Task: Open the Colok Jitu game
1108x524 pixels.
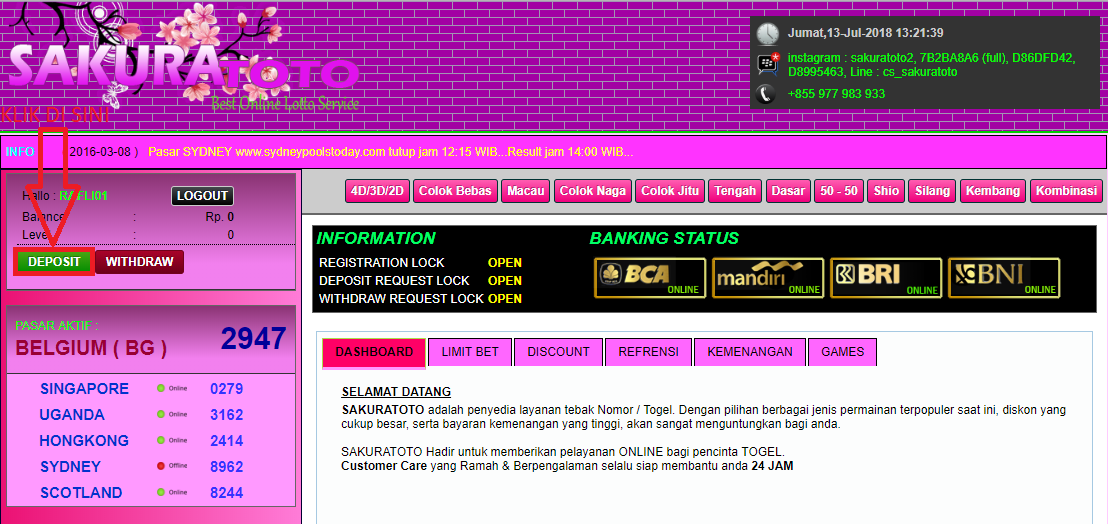Action: [670, 191]
